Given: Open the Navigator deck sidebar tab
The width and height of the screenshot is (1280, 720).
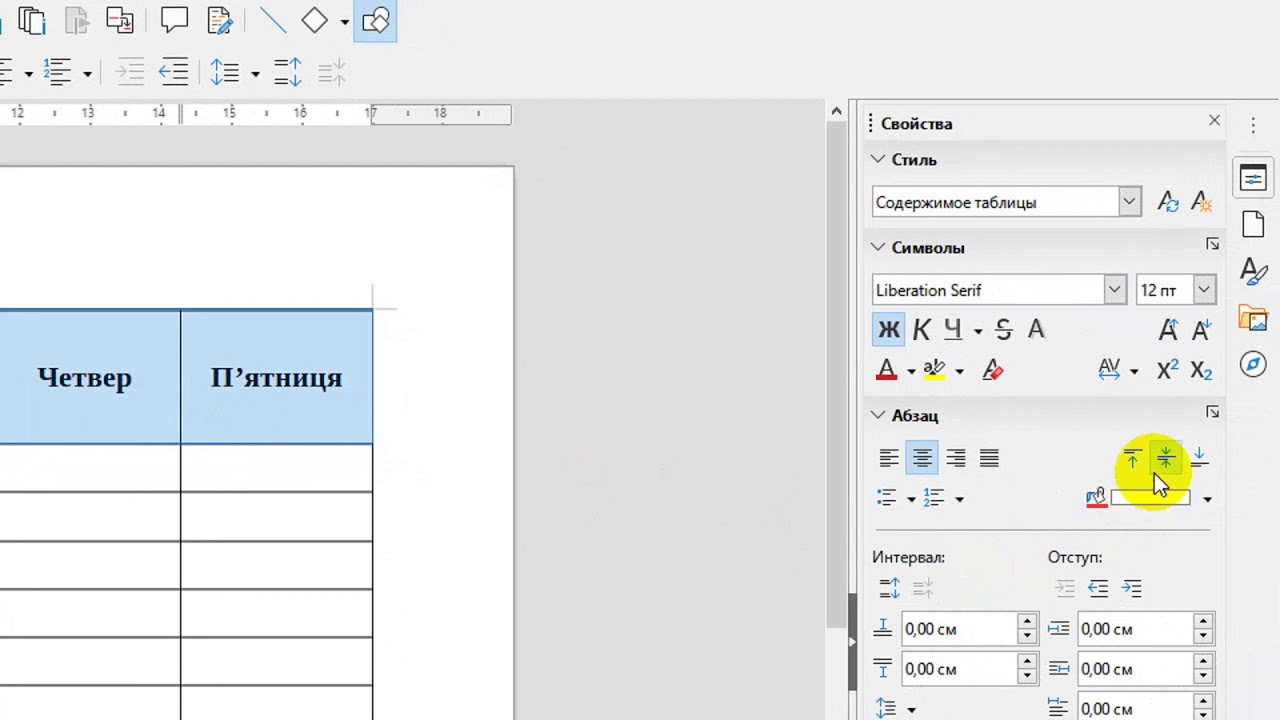Looking at the screenshot, I should tap(1253, 364).
